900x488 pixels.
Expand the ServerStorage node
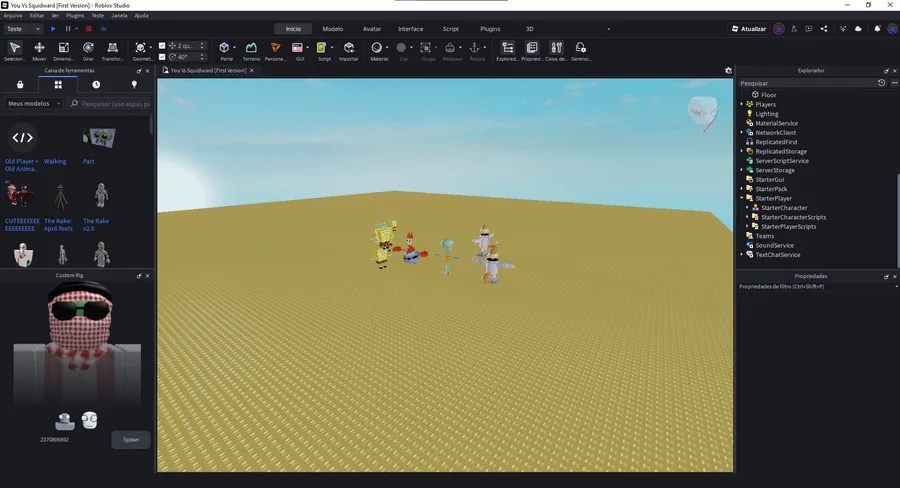(x=742, y=170)
